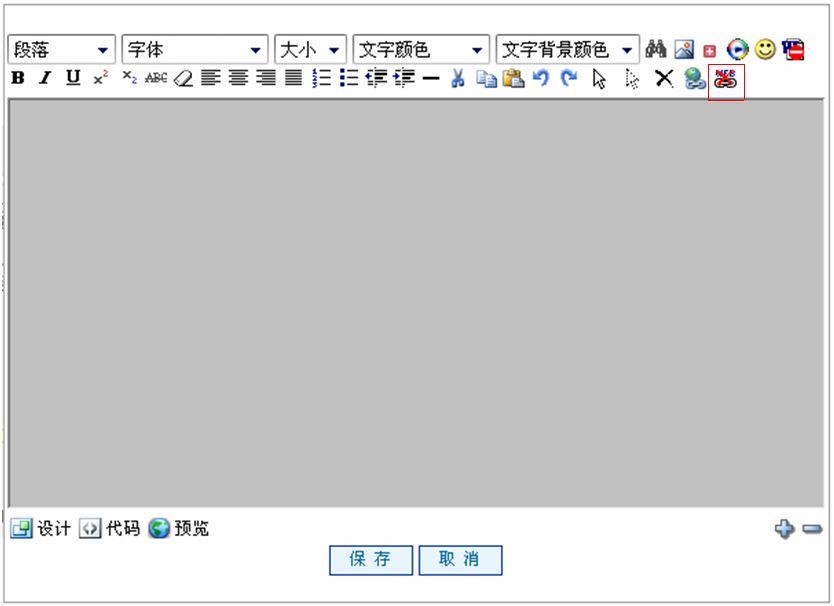This screenshot has height=606, width=834.
Task: Click the plus icon to enlarge editor
Action: pos(785,529)
